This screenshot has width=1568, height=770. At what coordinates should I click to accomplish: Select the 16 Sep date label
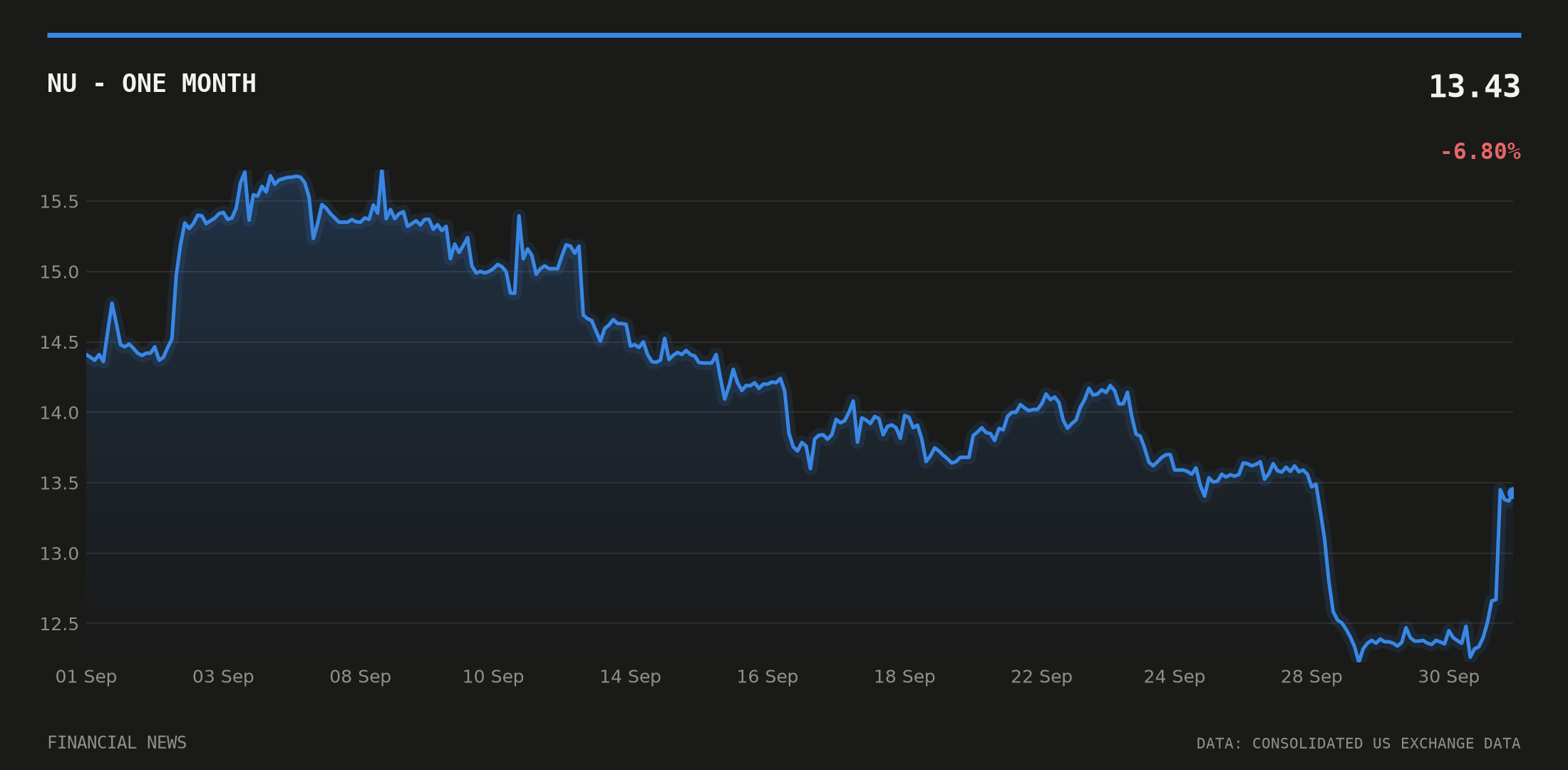coord(768,677)
